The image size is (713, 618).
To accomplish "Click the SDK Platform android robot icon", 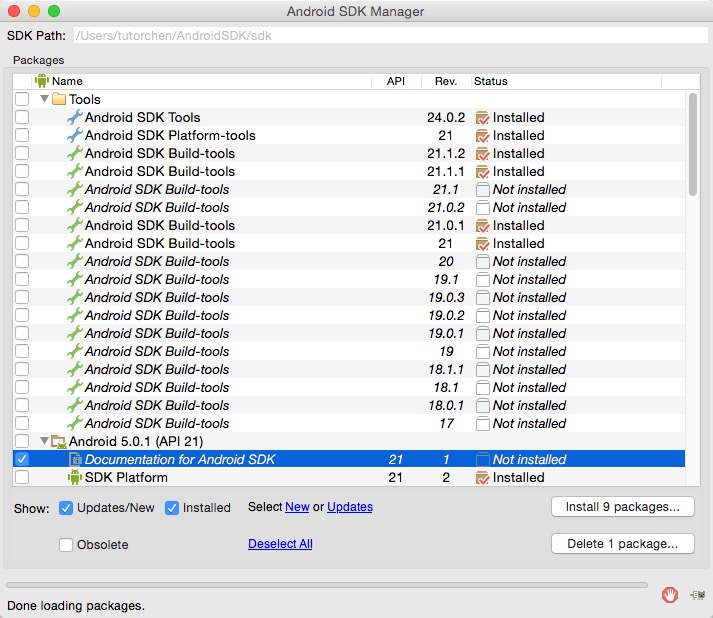I will click(x=75, y=477).
